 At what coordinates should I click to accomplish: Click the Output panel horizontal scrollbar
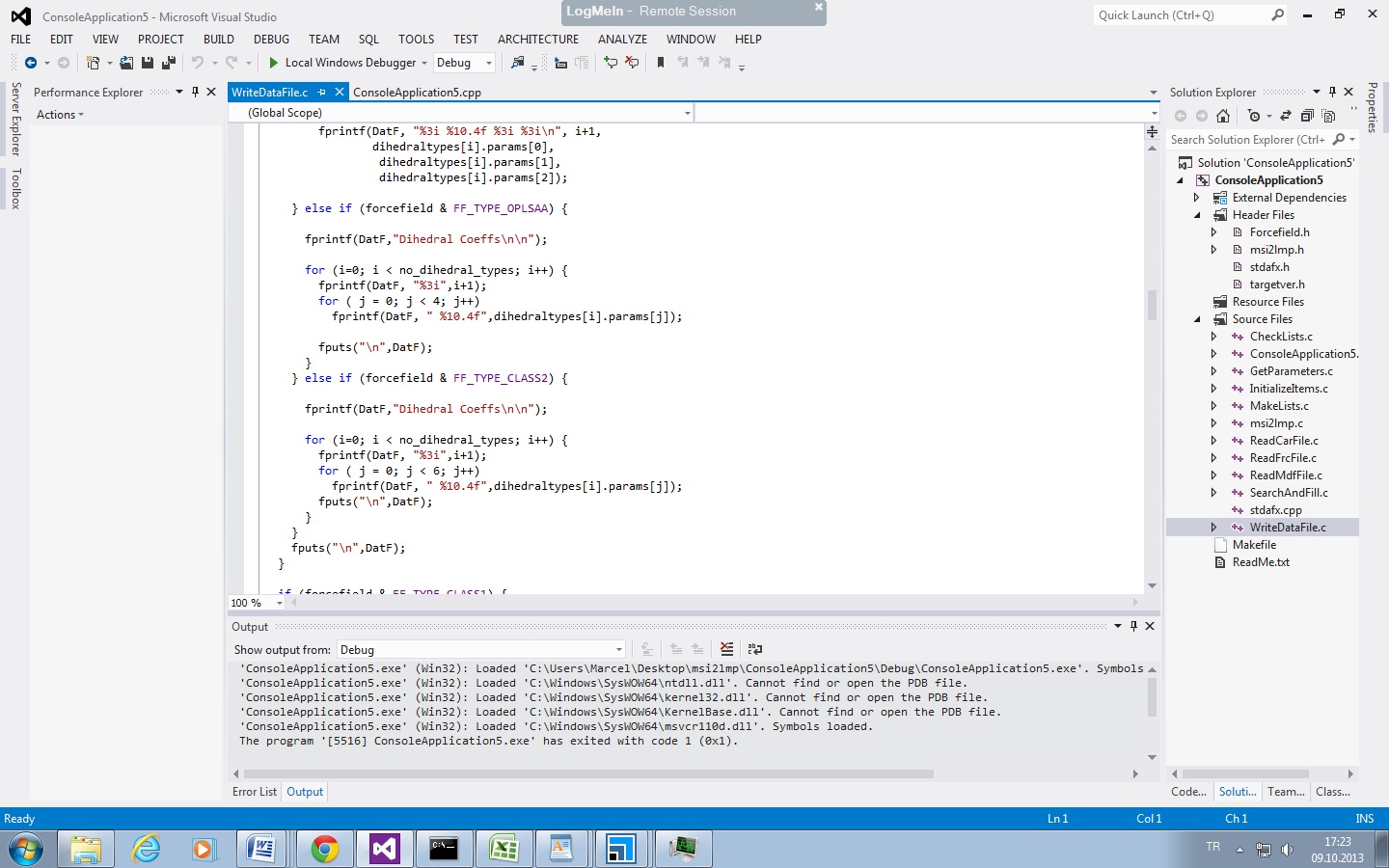coord(588,773)
